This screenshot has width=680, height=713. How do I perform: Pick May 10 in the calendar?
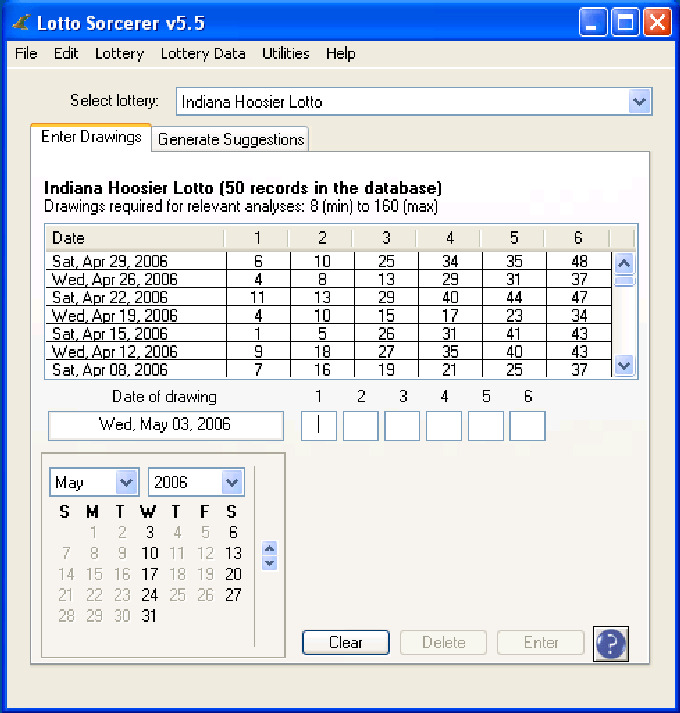pos(150,553)
